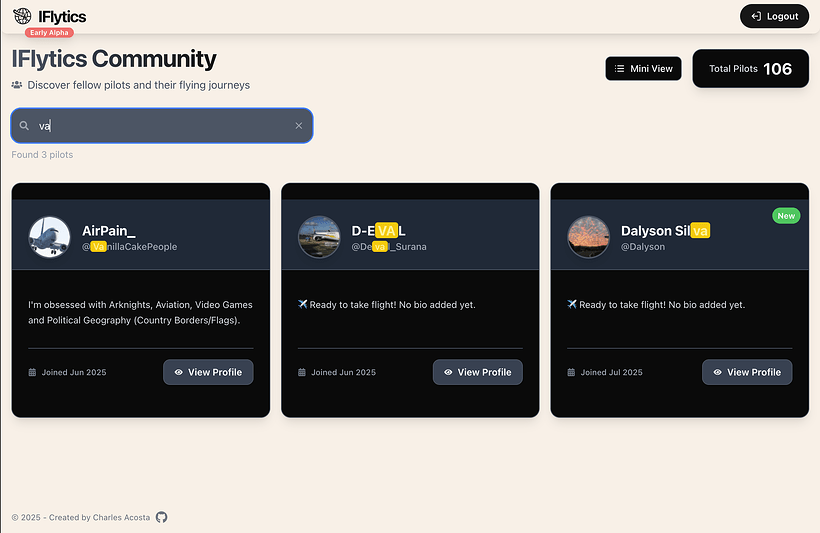Click calendar icon on Dalyson Silva card

(x=571, y=372)
